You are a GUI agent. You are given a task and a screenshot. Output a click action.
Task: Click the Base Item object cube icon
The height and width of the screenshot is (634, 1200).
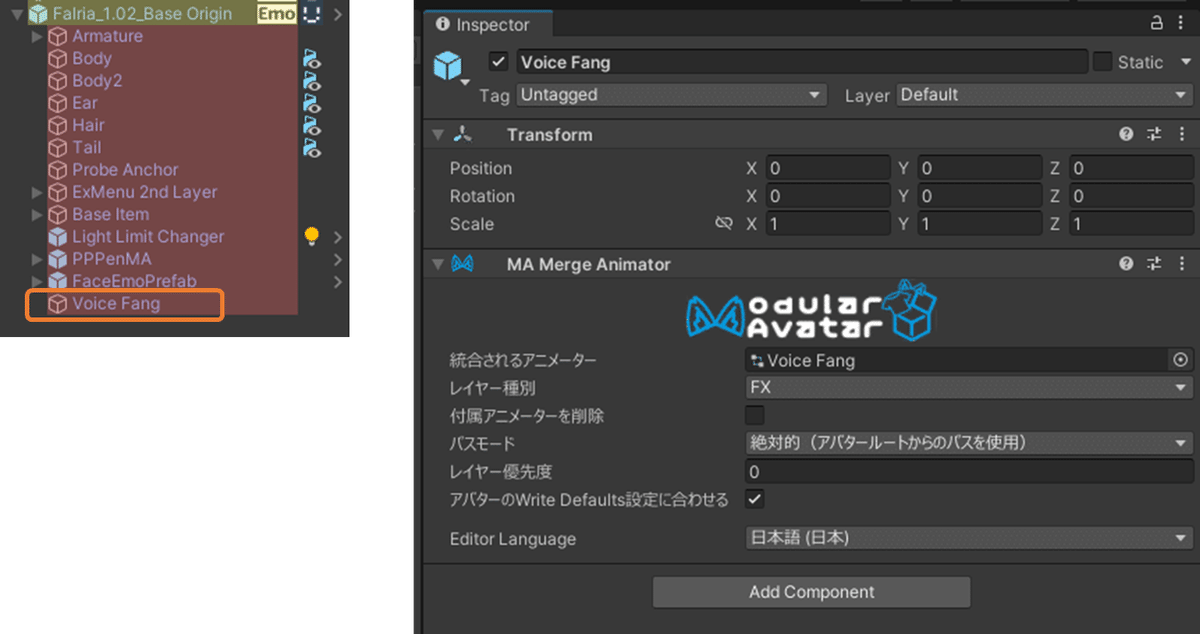click(58, 214)
